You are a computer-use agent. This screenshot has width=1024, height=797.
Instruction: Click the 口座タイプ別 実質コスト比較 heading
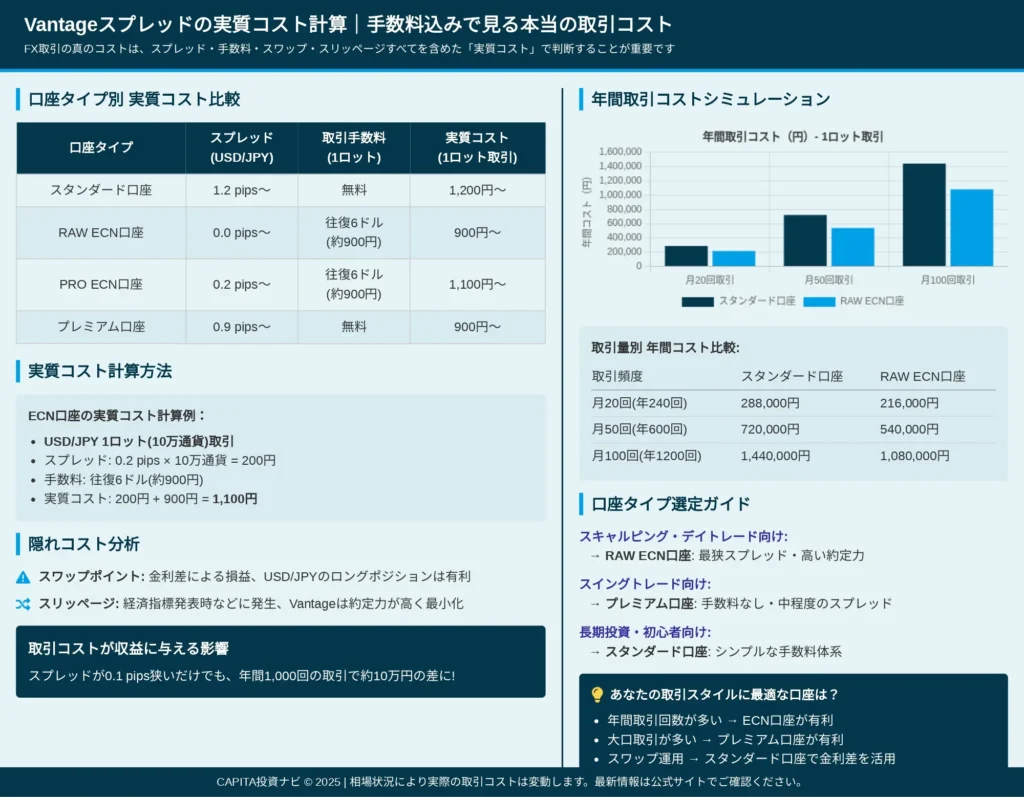click(135, 99)
